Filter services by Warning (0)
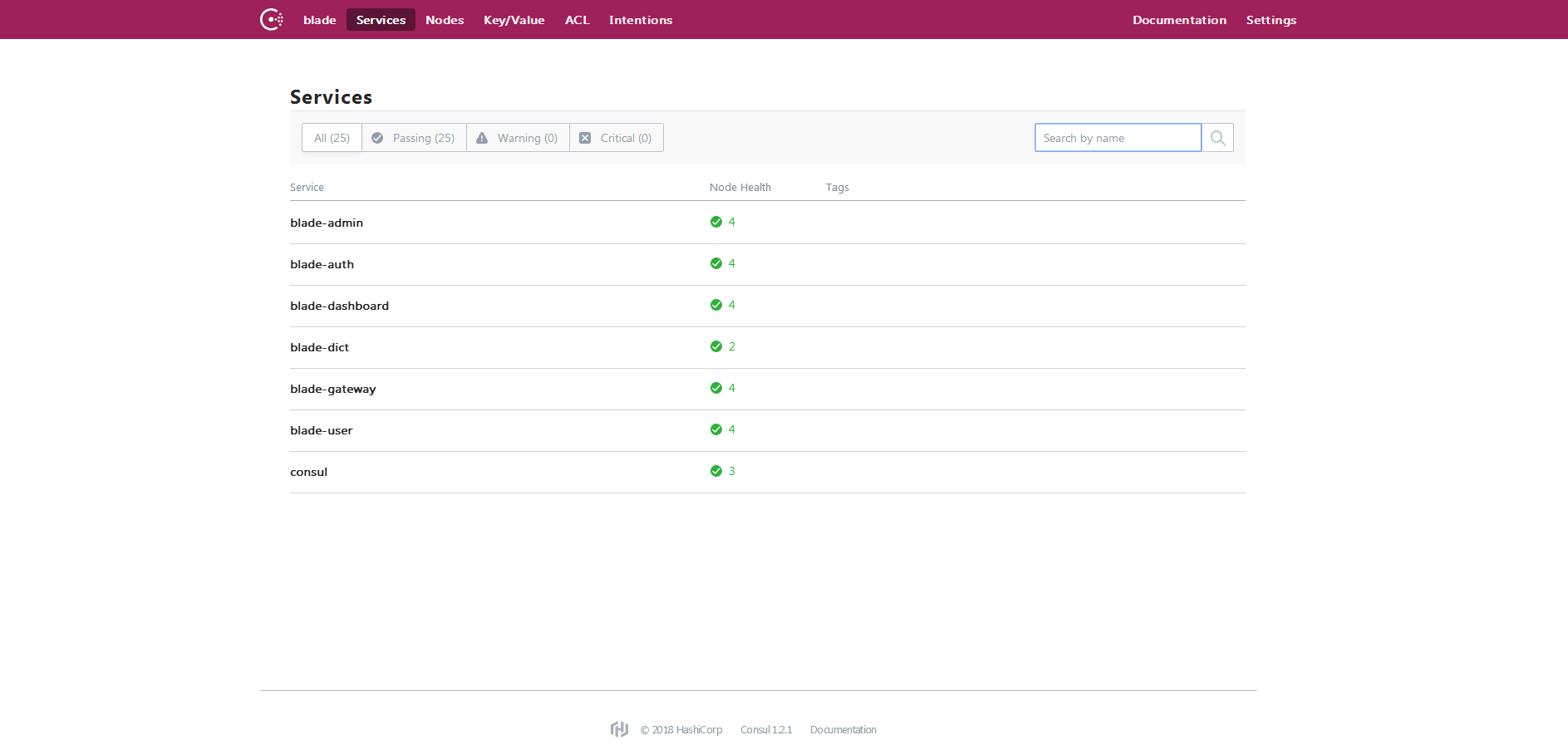The image size is (1568, 755). (x=518, y=138)
